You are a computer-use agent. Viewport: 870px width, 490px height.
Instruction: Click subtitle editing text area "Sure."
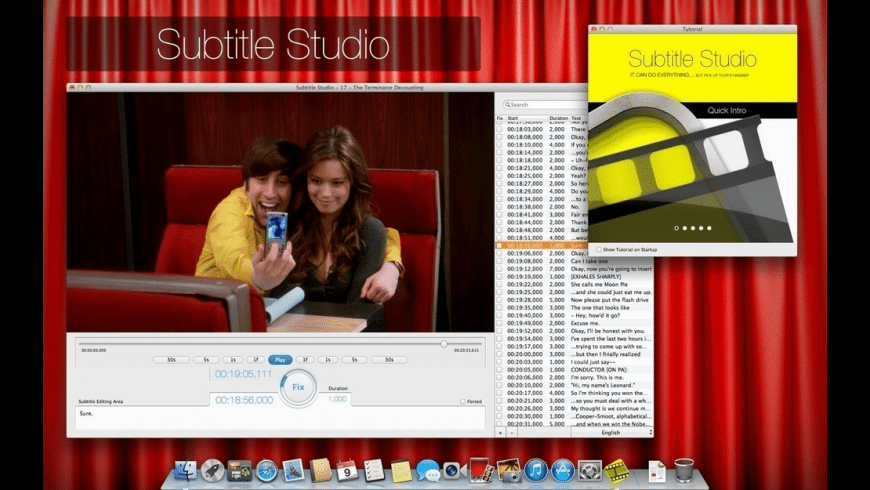[280, 417]
